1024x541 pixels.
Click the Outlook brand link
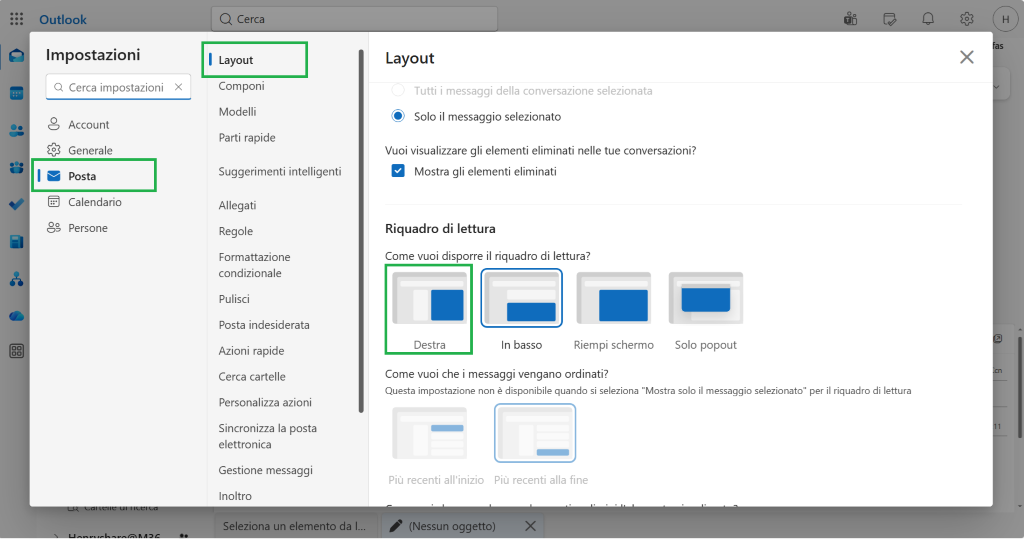click(63, 20)
